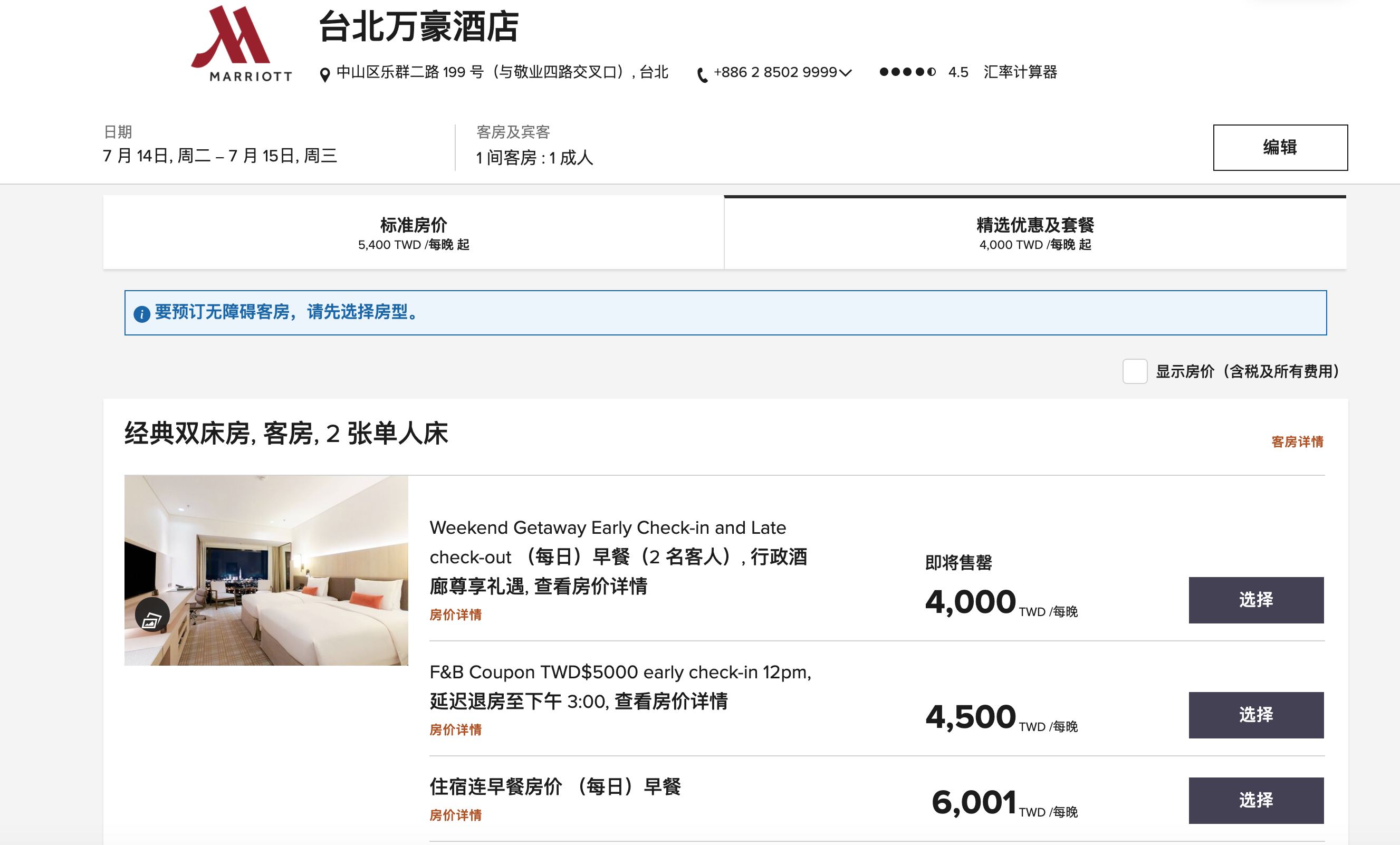Switch to the 精选优惠及套餐 tab
1400x845 pixels.
(x=1035, y=233)
